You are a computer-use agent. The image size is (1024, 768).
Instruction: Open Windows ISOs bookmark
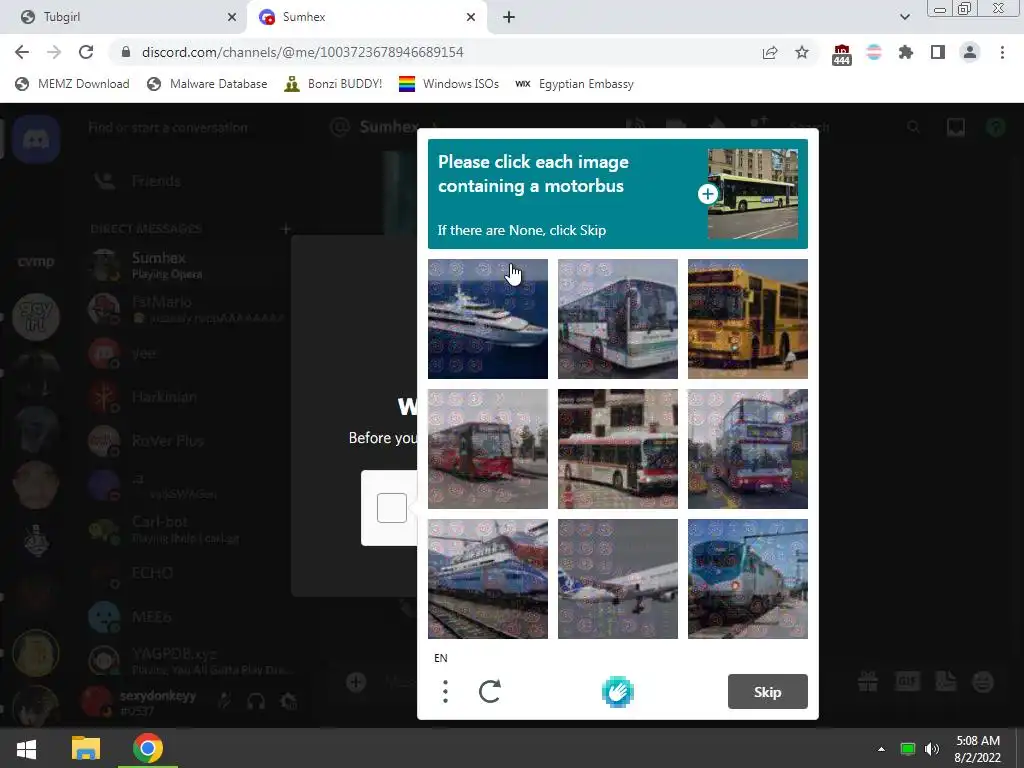coord(449,84)
